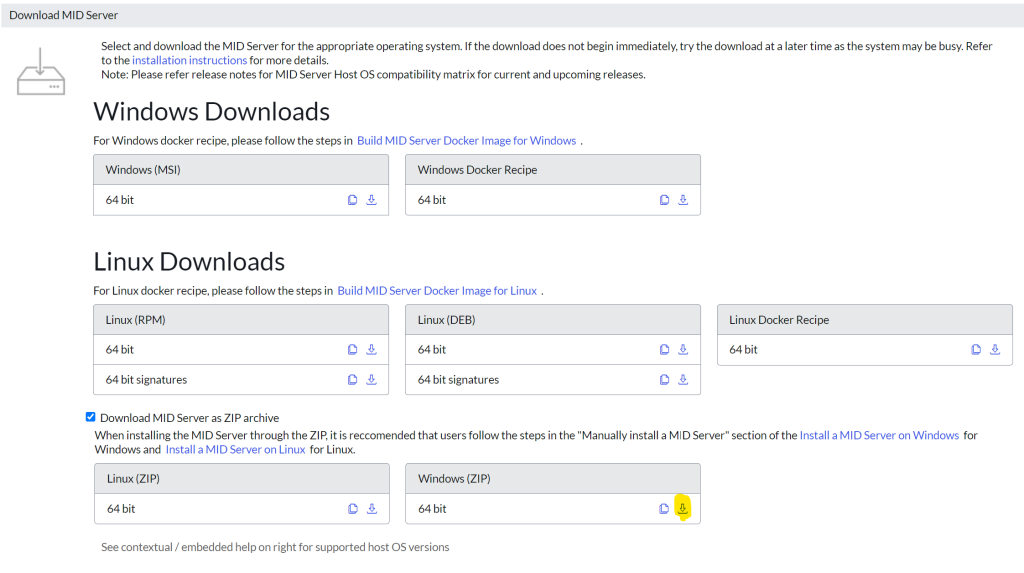Open Build MID Server Docker Image for Windows

[466, 141]
